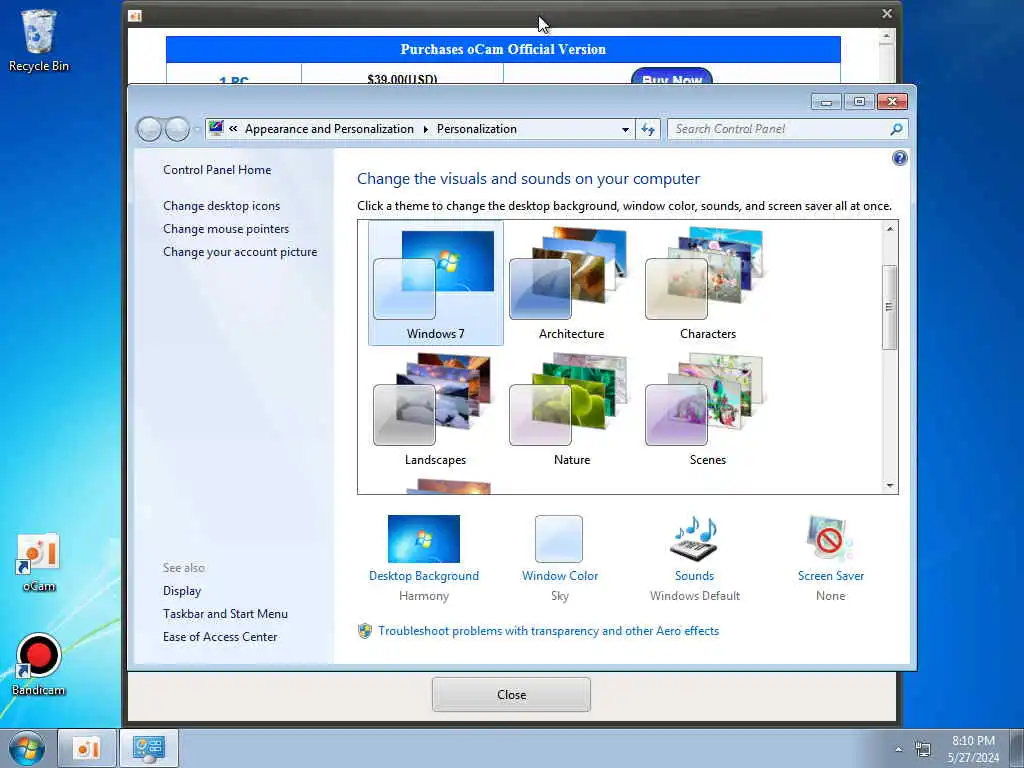Pick the Nature theme
Image resolution: width=1024 pixels, height=768 pixels.
(571, 409)
